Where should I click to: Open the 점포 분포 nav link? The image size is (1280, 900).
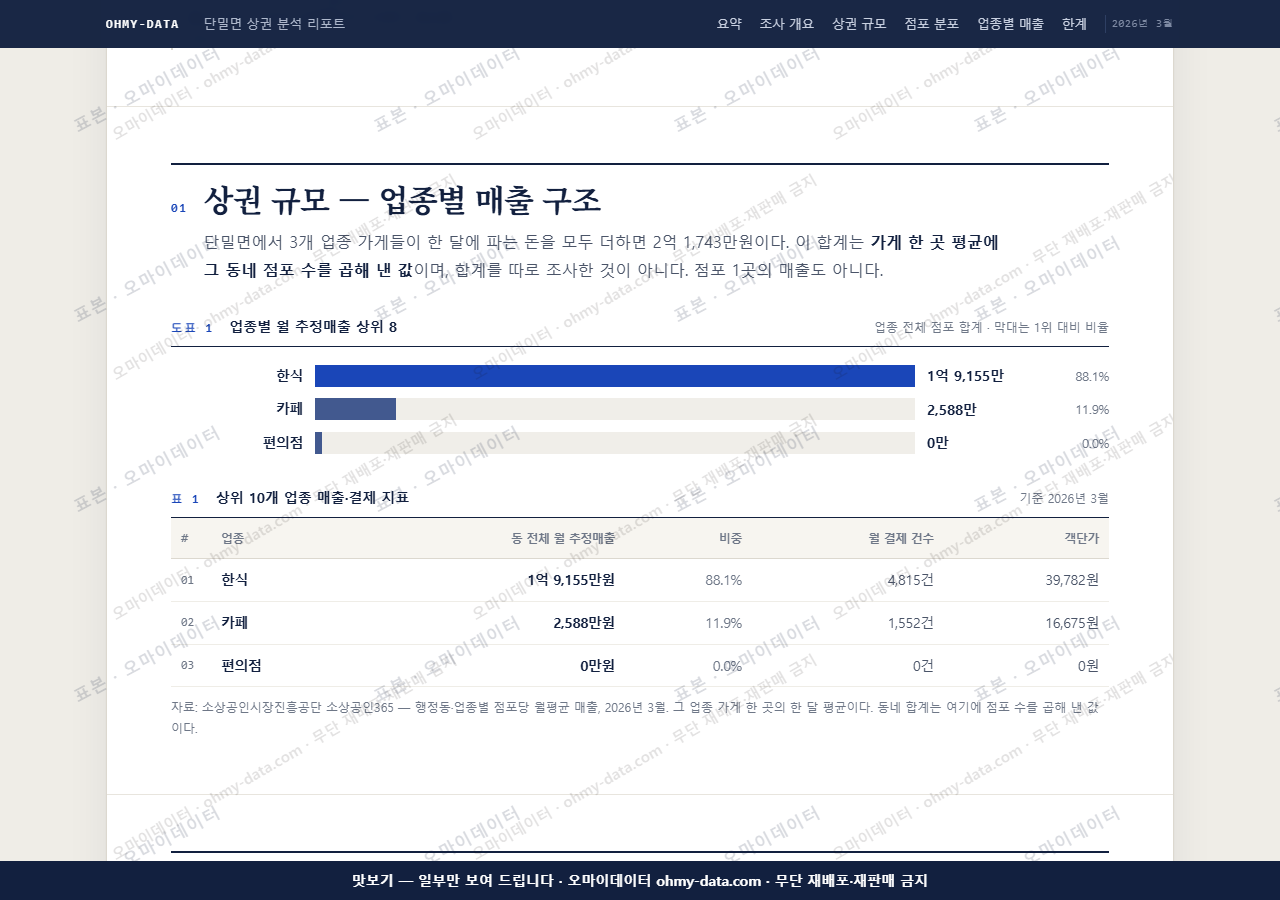pyautogui.click(x=932, y=24)
